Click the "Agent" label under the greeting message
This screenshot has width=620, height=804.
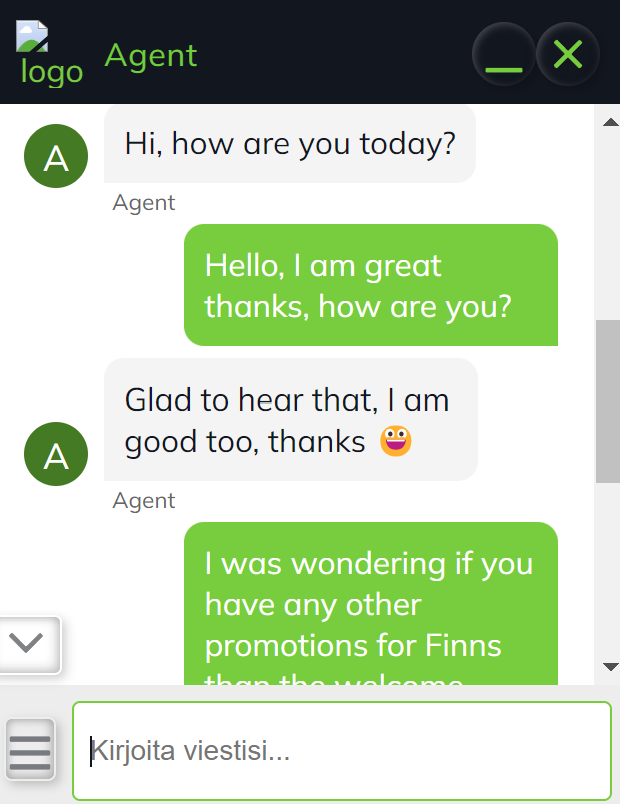(x=144, y=203)
